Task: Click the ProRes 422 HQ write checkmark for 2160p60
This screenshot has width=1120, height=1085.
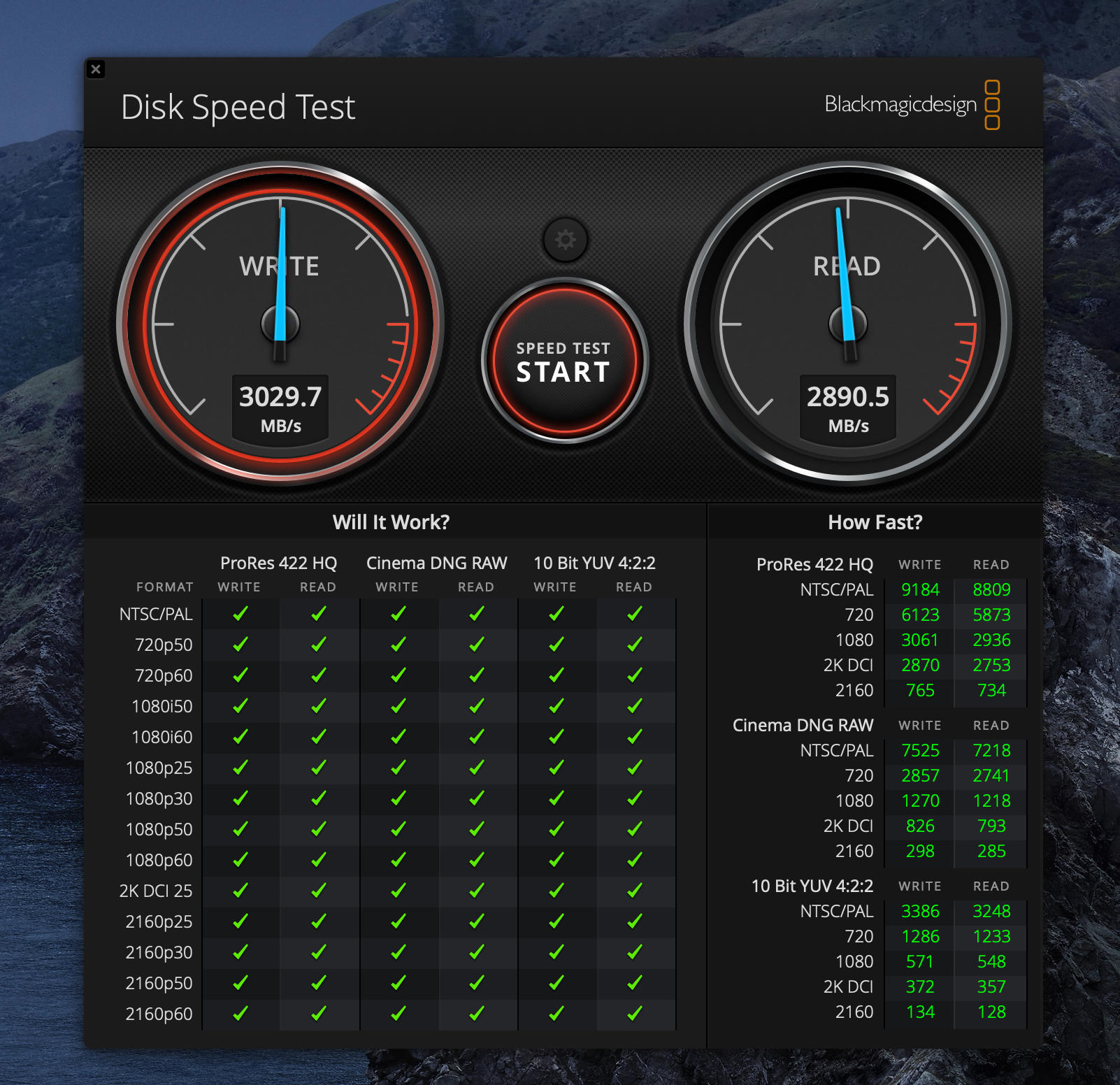Action: coord(240,1013)
